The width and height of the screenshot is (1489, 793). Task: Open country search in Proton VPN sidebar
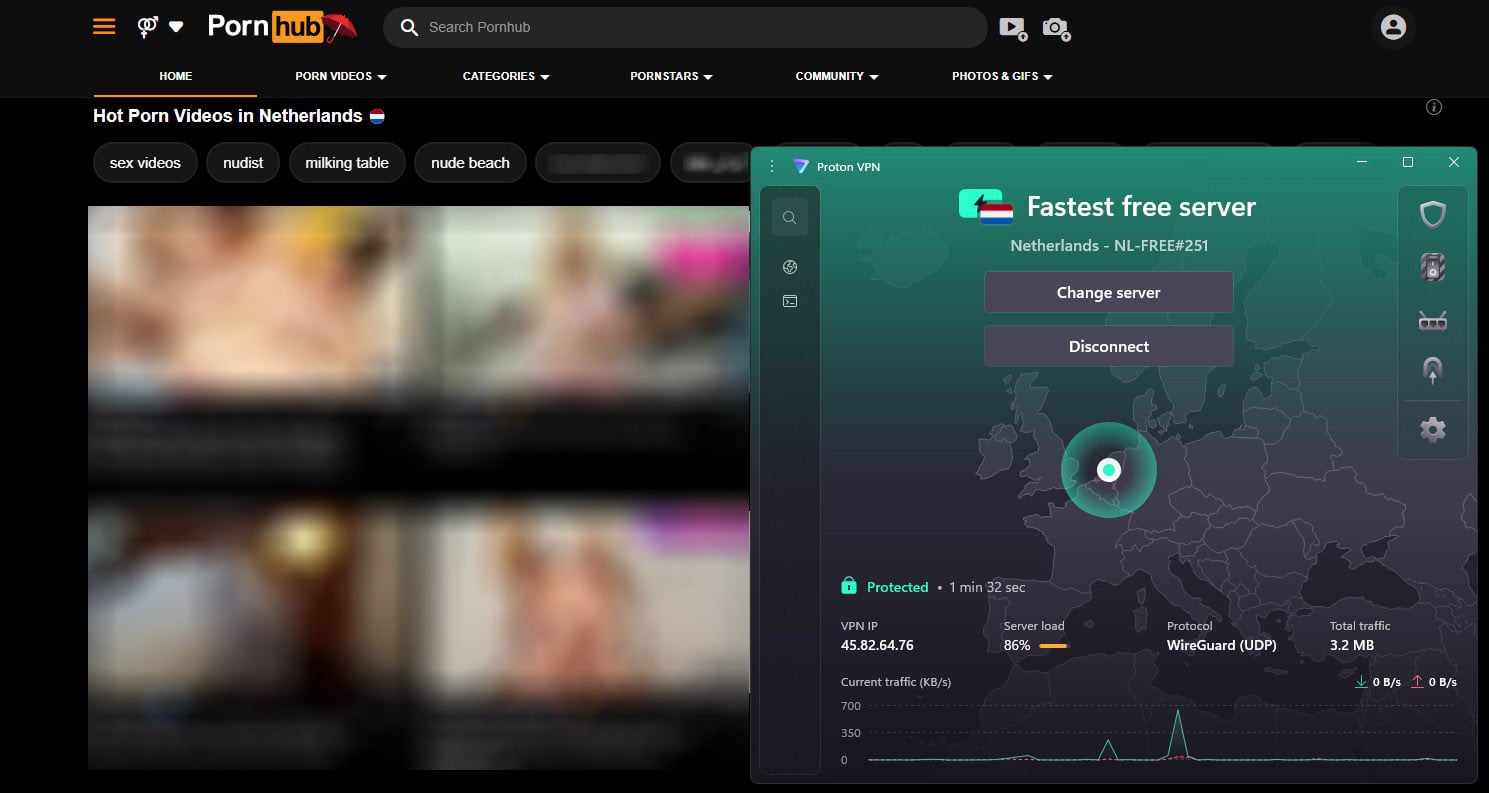pos(790,217)
